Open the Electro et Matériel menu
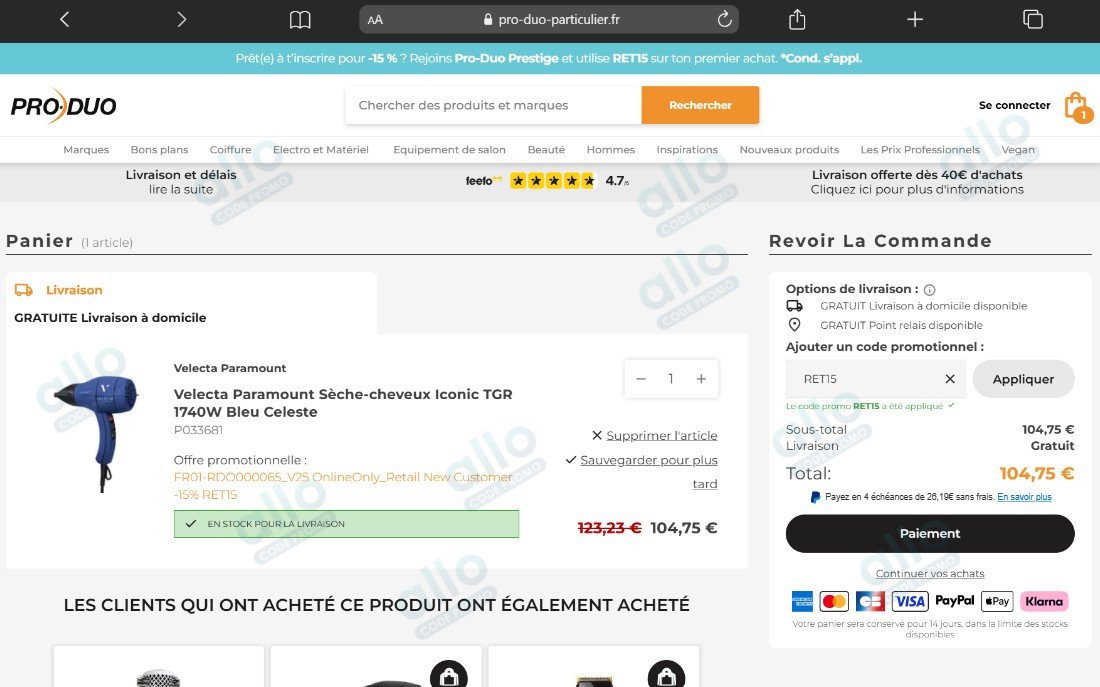Screen dimensions: 1100x687 point(321,149)
